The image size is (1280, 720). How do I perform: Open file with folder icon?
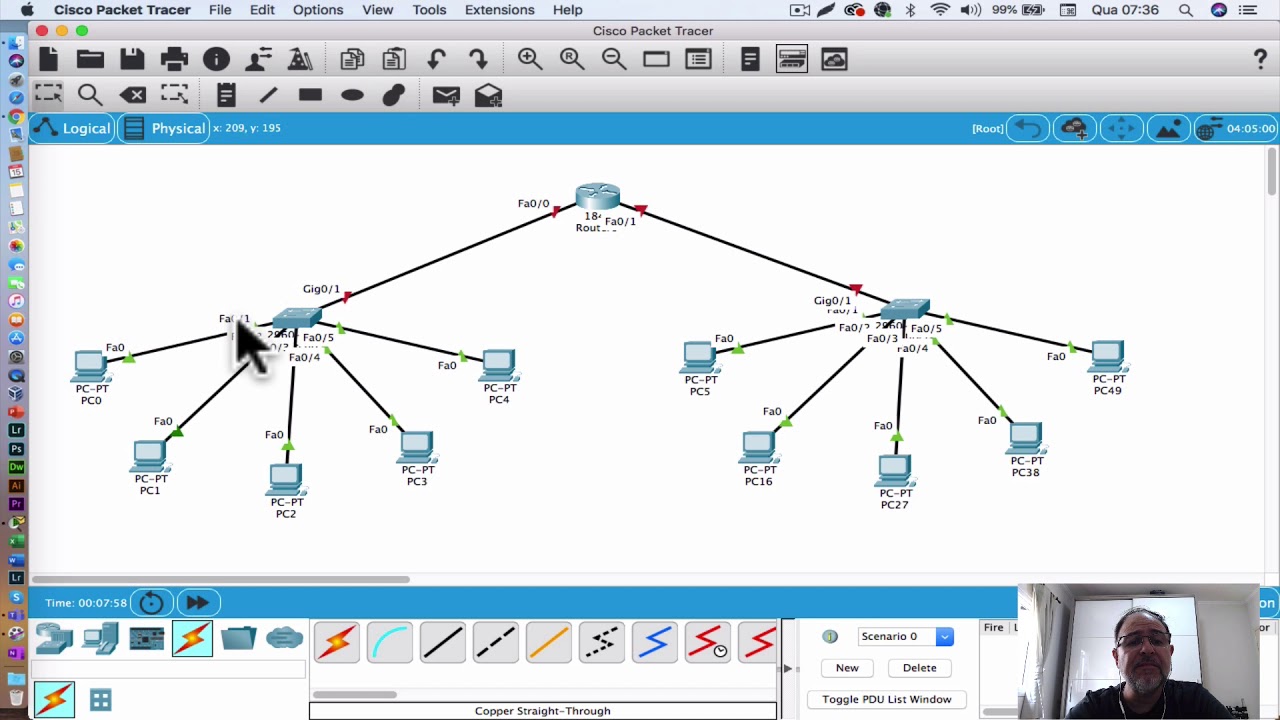(90, 60)
